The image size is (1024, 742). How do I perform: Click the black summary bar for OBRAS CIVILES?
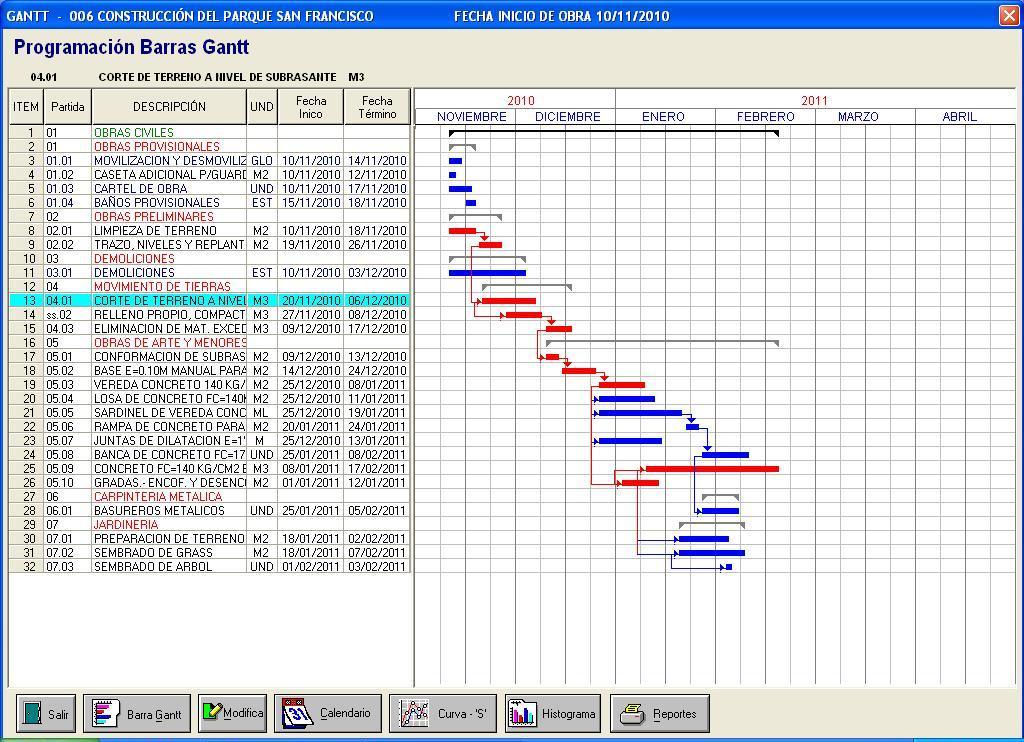(613, 131)
